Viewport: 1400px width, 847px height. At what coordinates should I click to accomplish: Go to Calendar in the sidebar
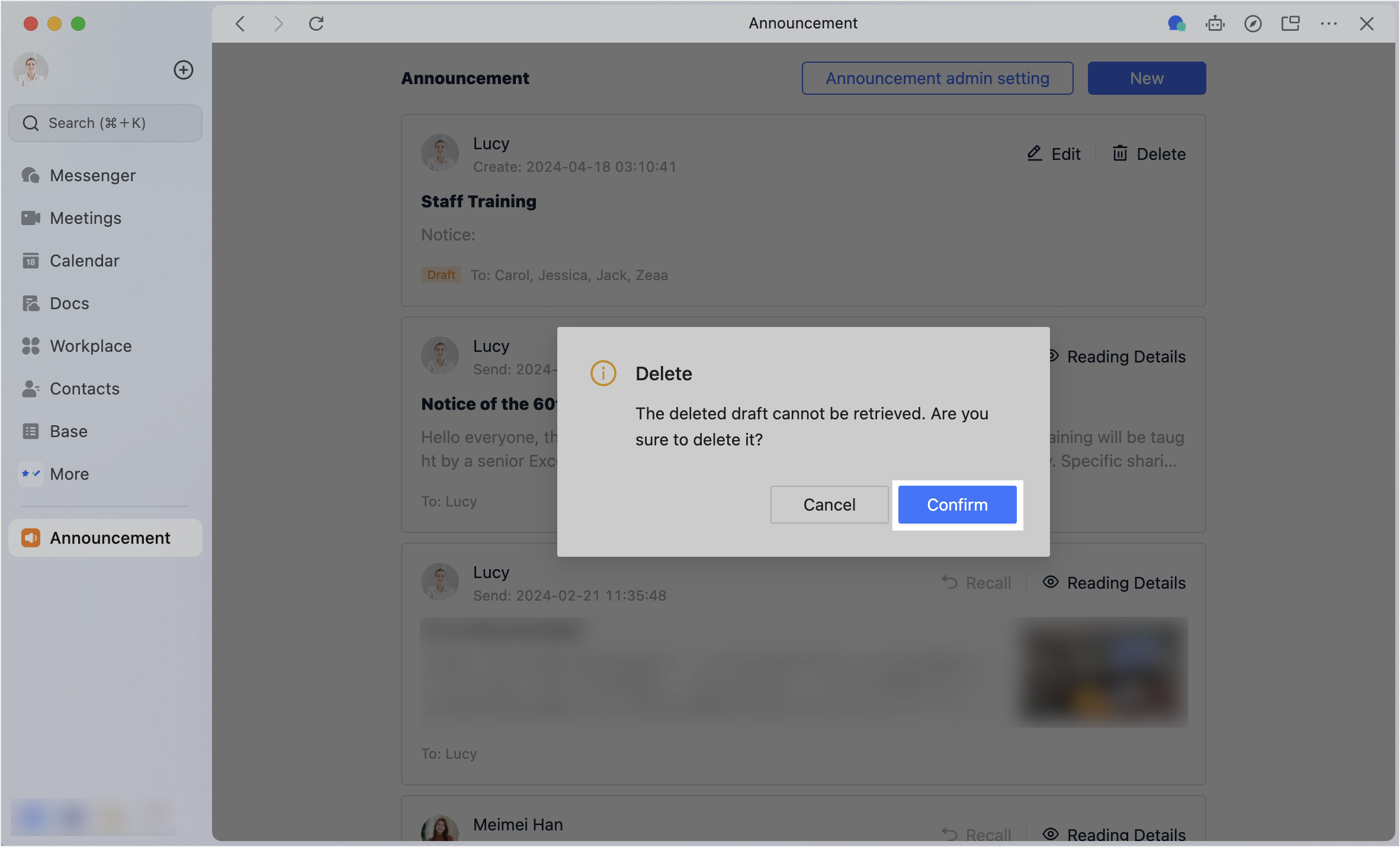(84, 261)
